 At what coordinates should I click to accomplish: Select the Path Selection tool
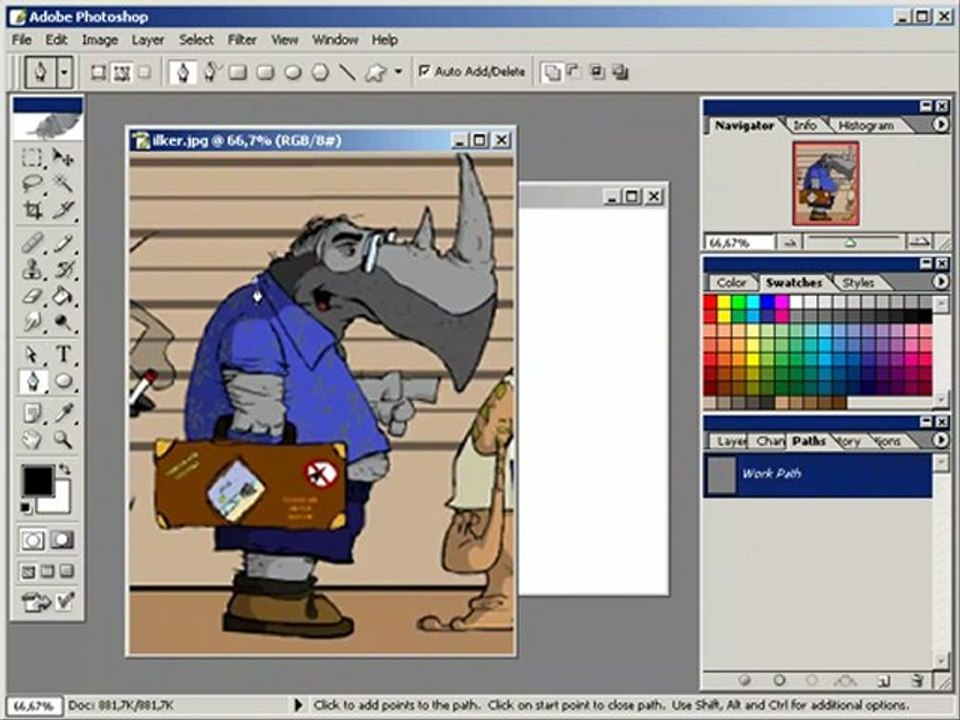pos(31,354)
